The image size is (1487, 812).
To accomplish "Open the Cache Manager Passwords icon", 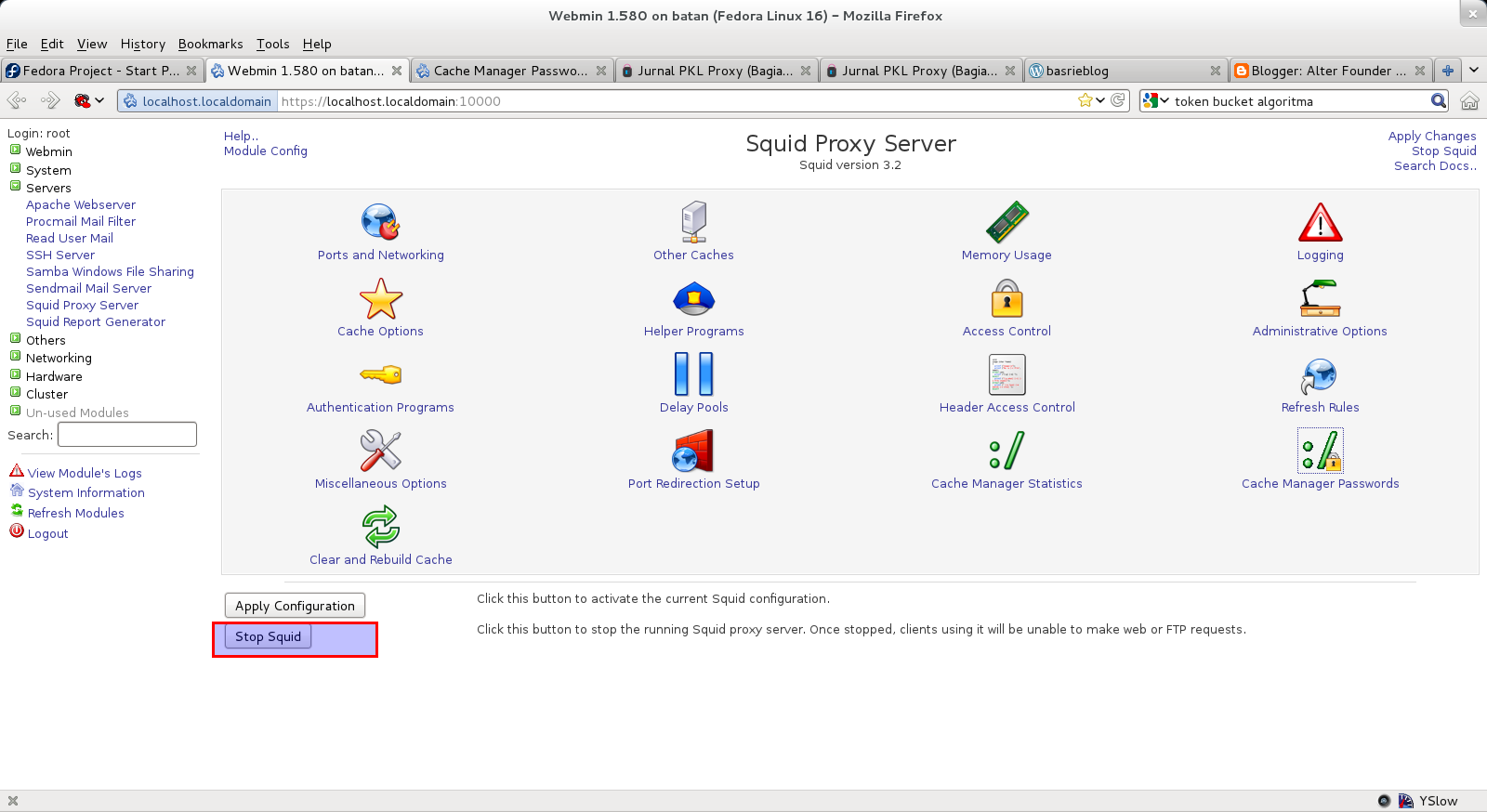I will pos(1320,451).
